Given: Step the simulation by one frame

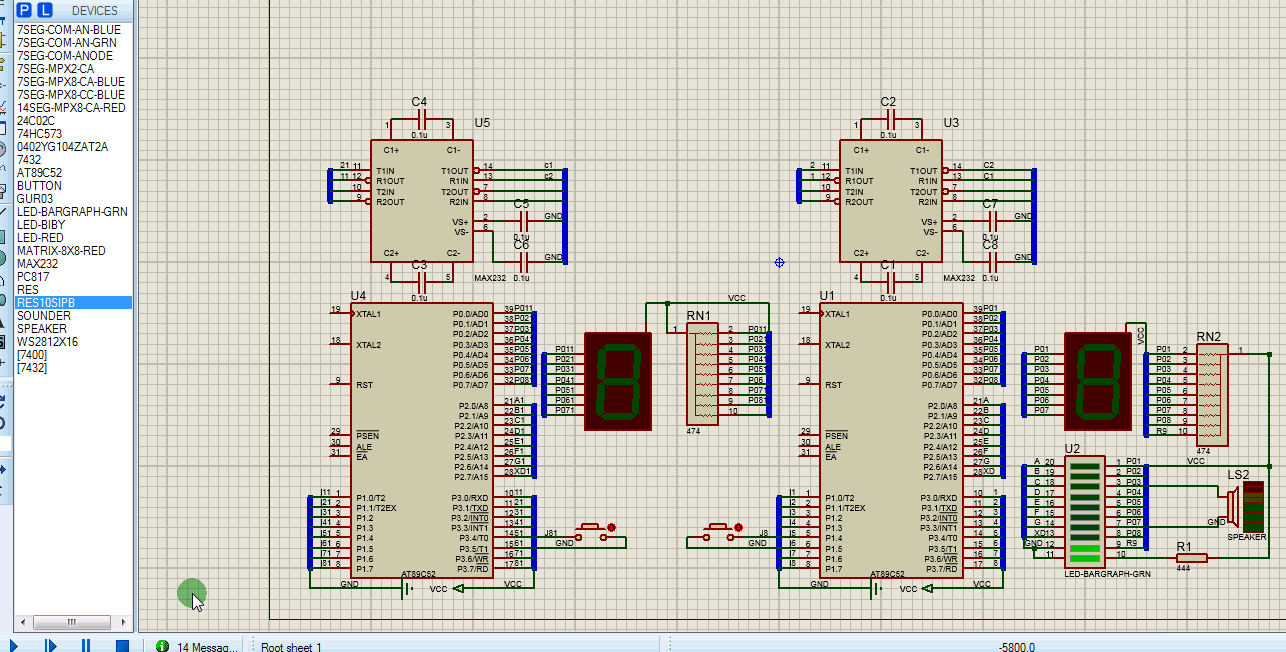Looking at the screenshot, I should tap(50, 646).
